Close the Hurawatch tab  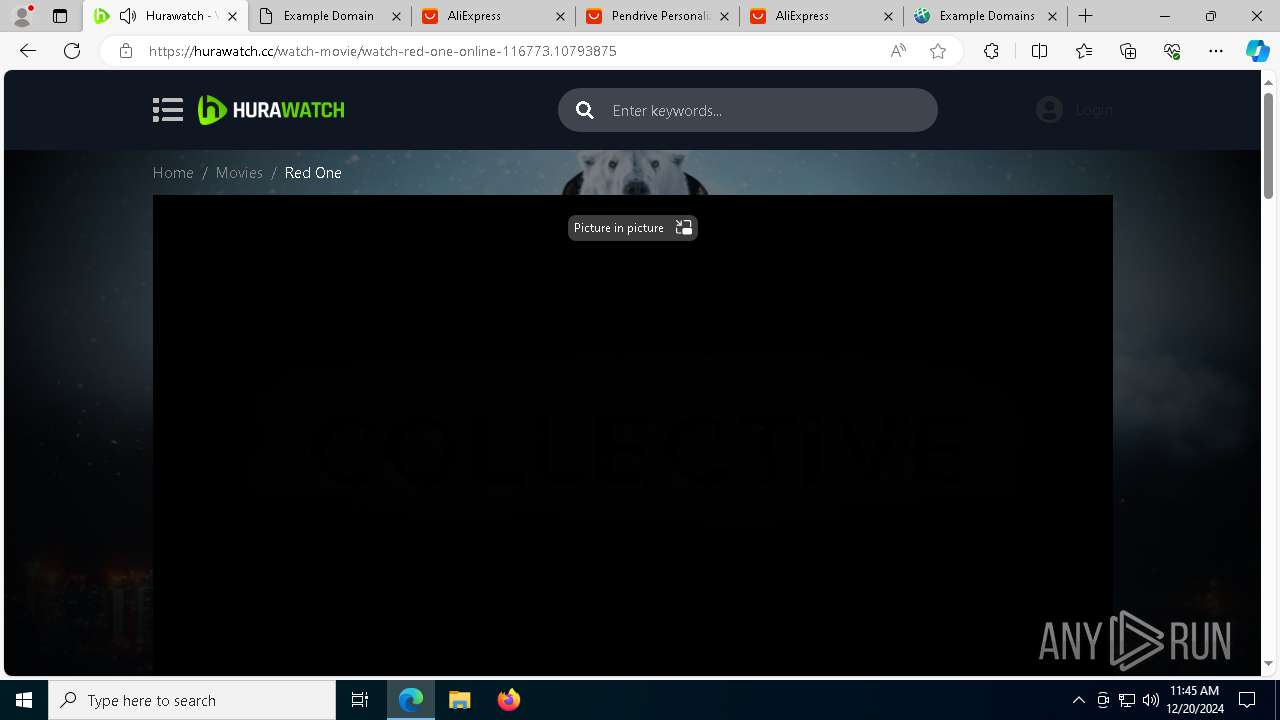(231, 16)
